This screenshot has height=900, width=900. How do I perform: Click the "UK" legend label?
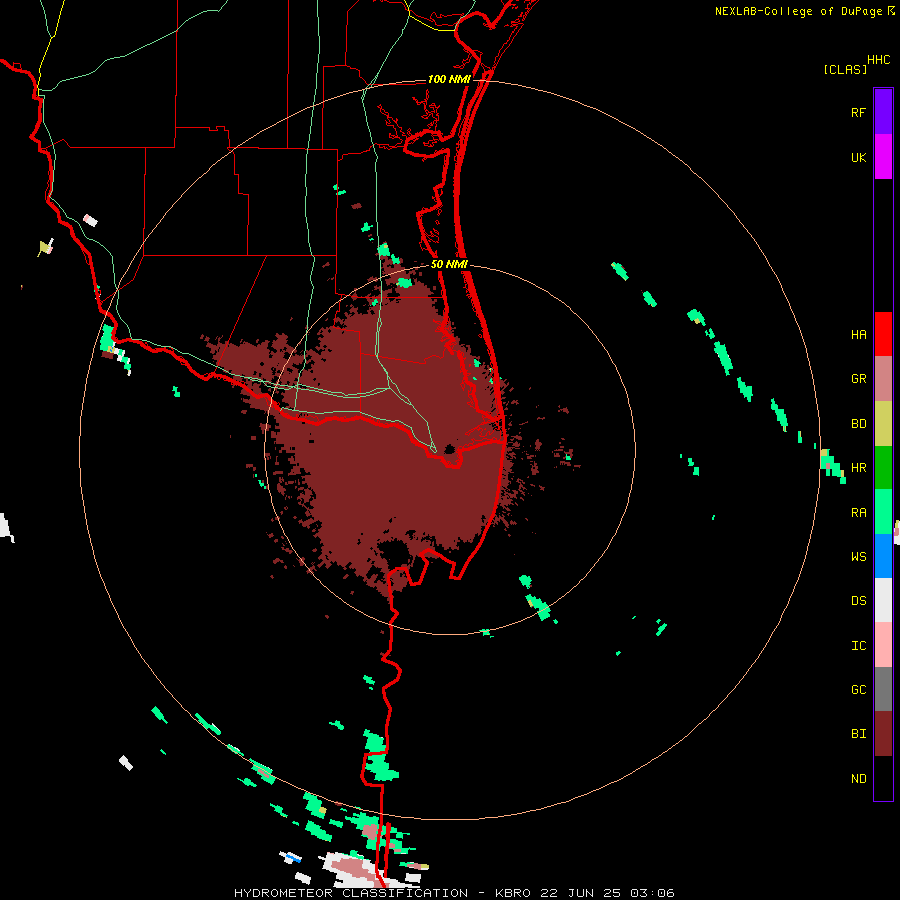tap(858, 157)
